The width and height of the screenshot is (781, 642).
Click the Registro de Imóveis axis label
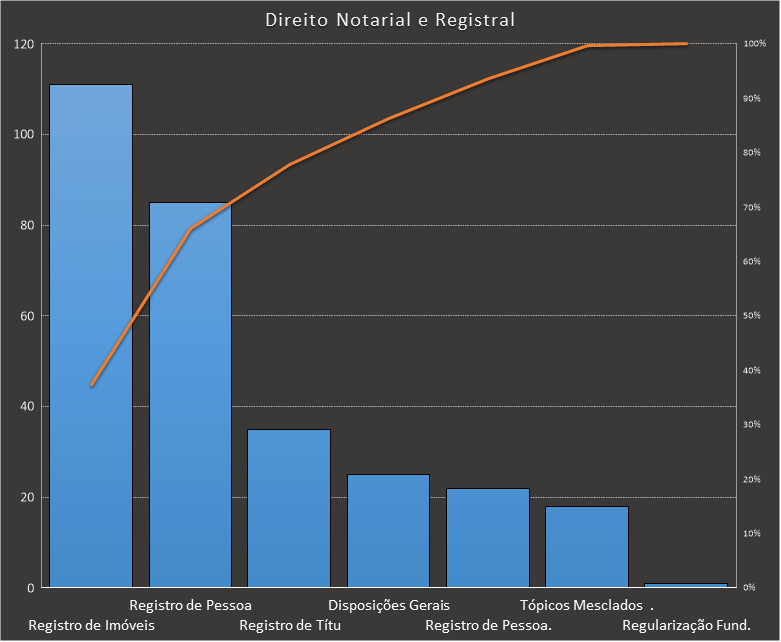pos(91,626)
